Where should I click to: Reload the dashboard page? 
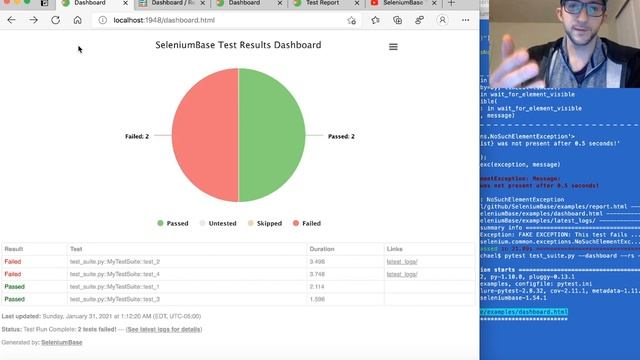[56, 20]
